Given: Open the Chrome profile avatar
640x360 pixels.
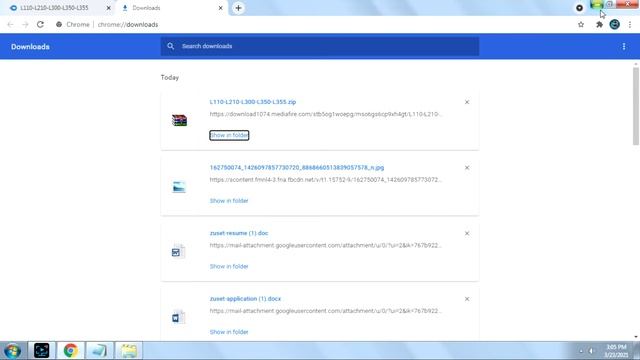Looking at the screenshot, I should point(614,24).
